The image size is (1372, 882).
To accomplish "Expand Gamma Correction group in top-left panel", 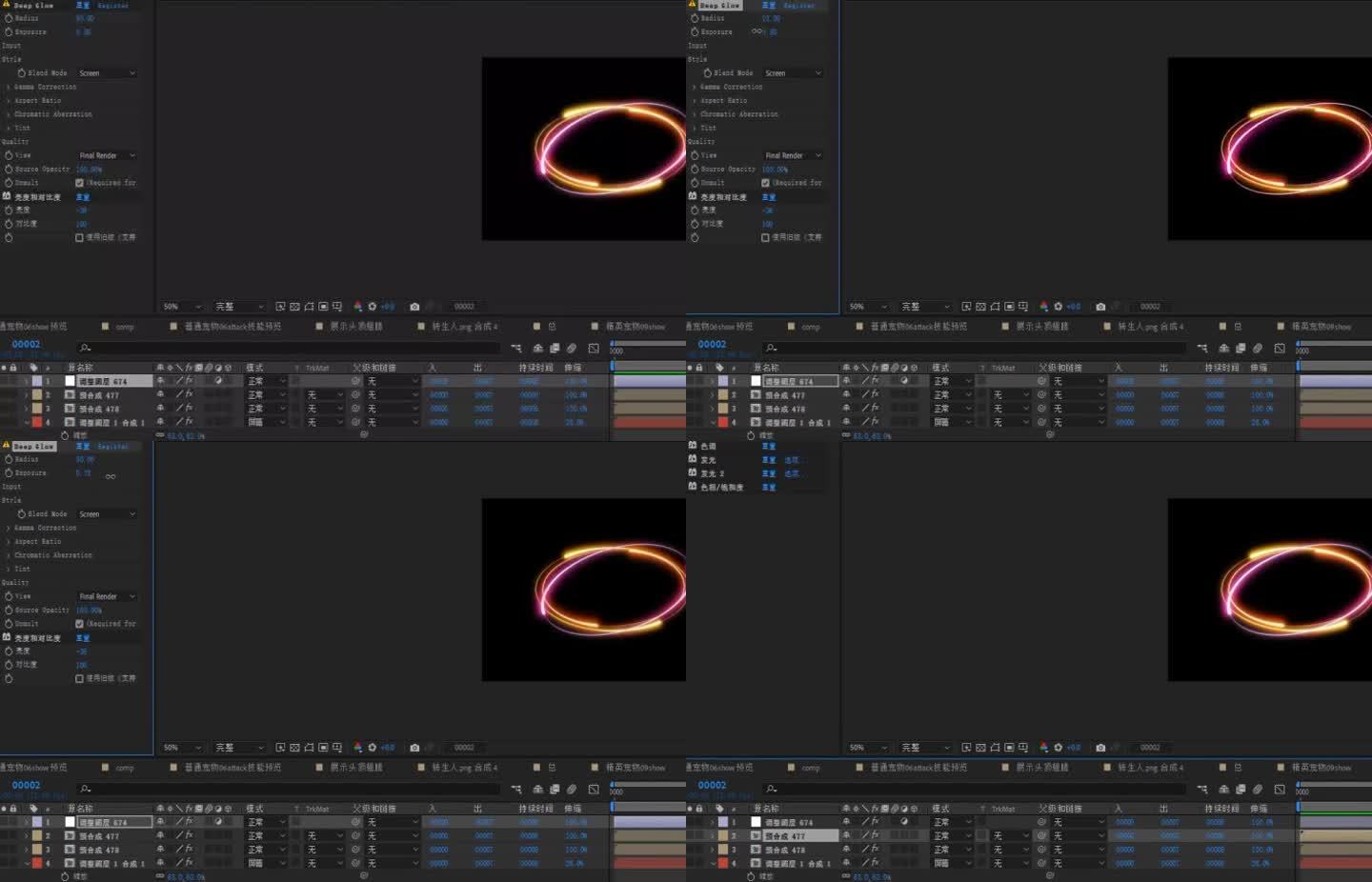I will (x=9, y=87).
